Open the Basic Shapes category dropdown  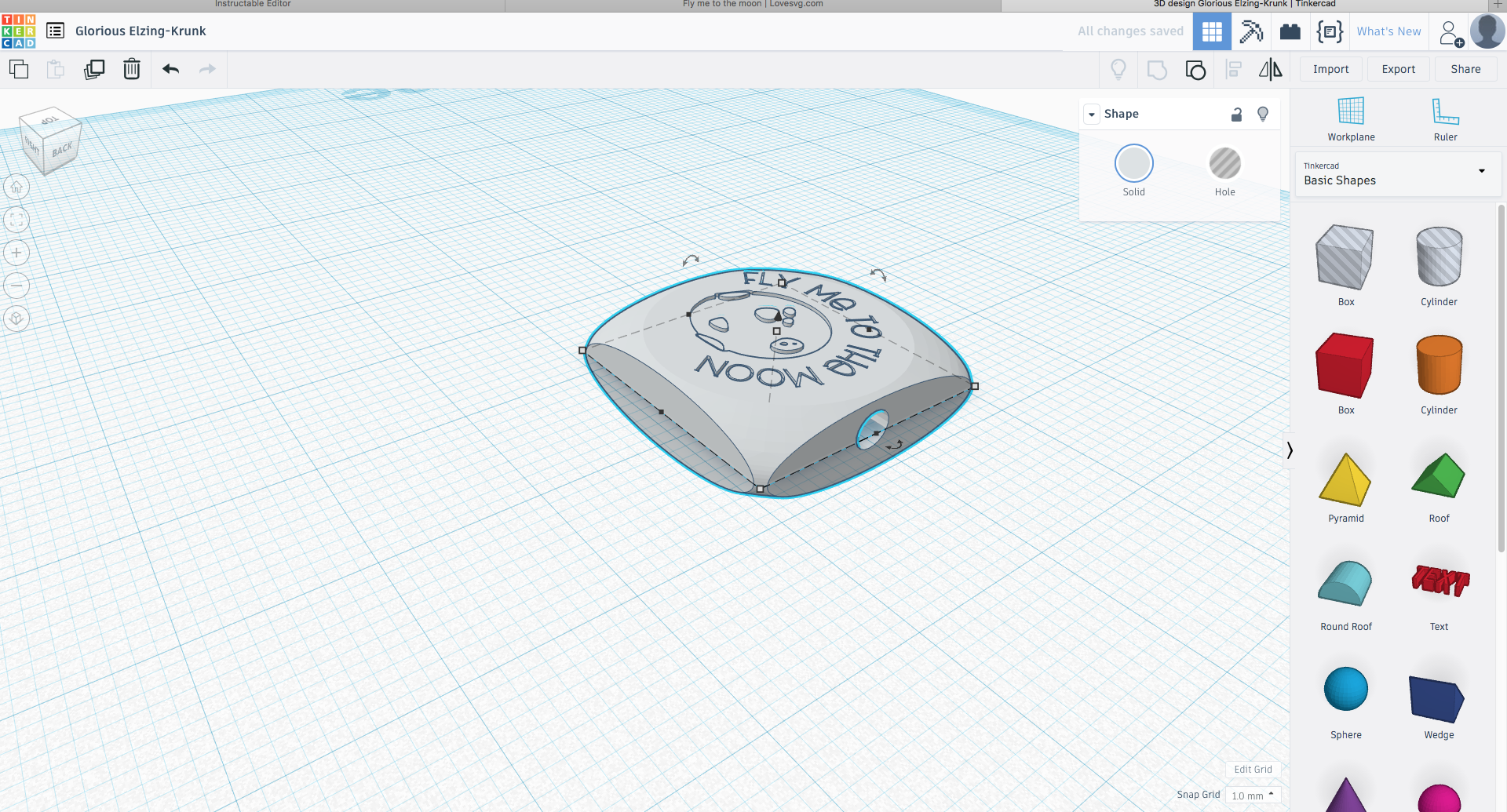click(1397, 174)
